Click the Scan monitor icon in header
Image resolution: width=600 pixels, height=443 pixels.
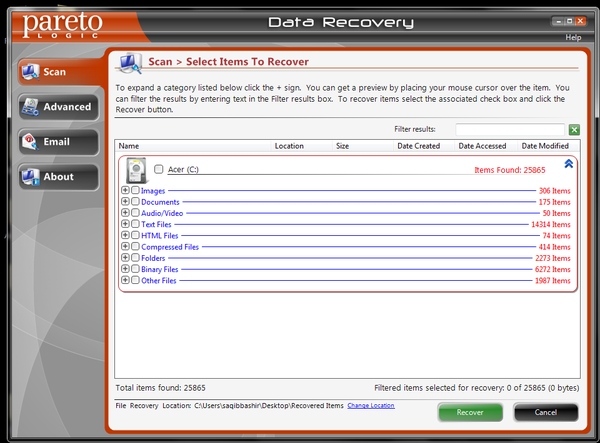(x=130, y=63)
